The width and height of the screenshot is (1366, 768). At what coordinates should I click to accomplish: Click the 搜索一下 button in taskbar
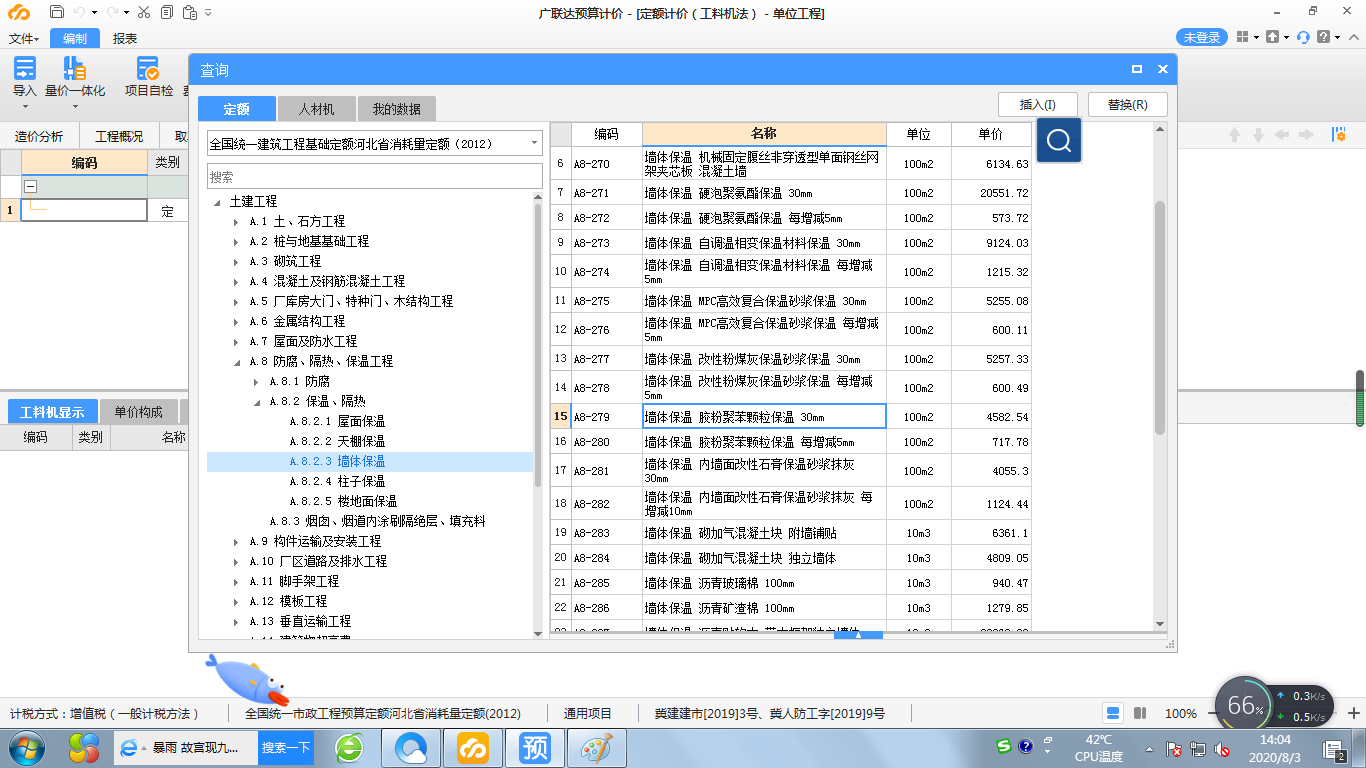point(286,747)
